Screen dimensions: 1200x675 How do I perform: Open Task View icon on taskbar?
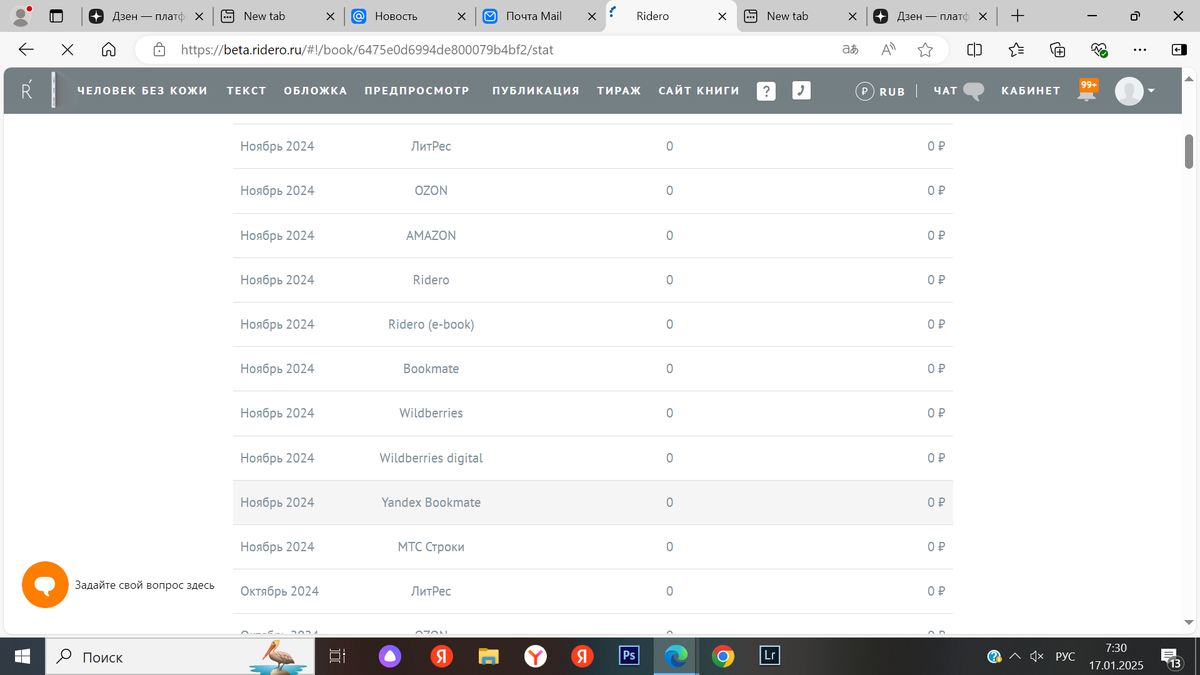(337, 657)
